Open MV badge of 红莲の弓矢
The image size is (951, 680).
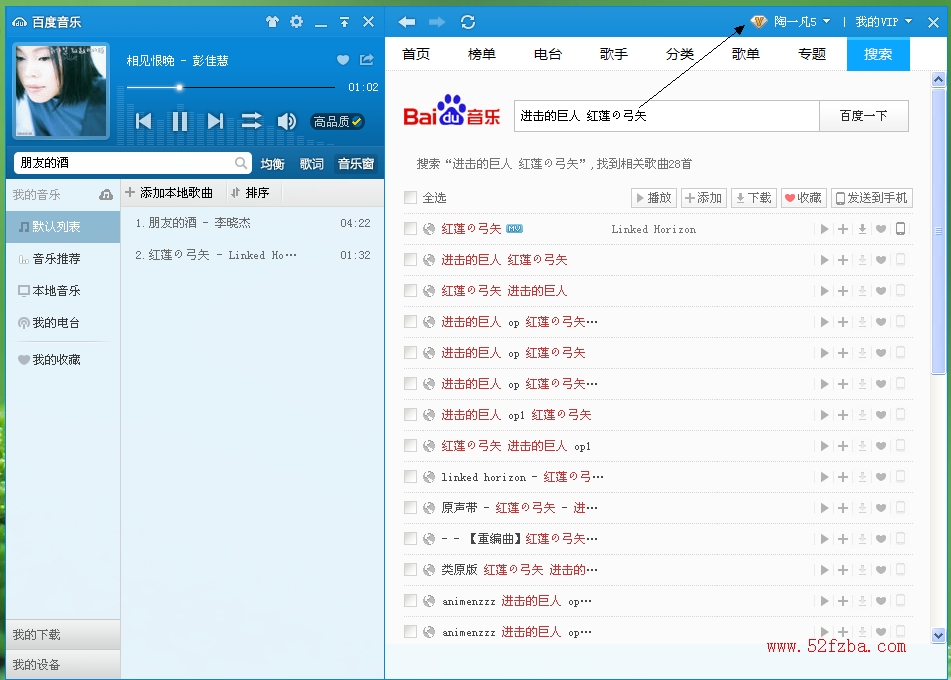(514, 229)
